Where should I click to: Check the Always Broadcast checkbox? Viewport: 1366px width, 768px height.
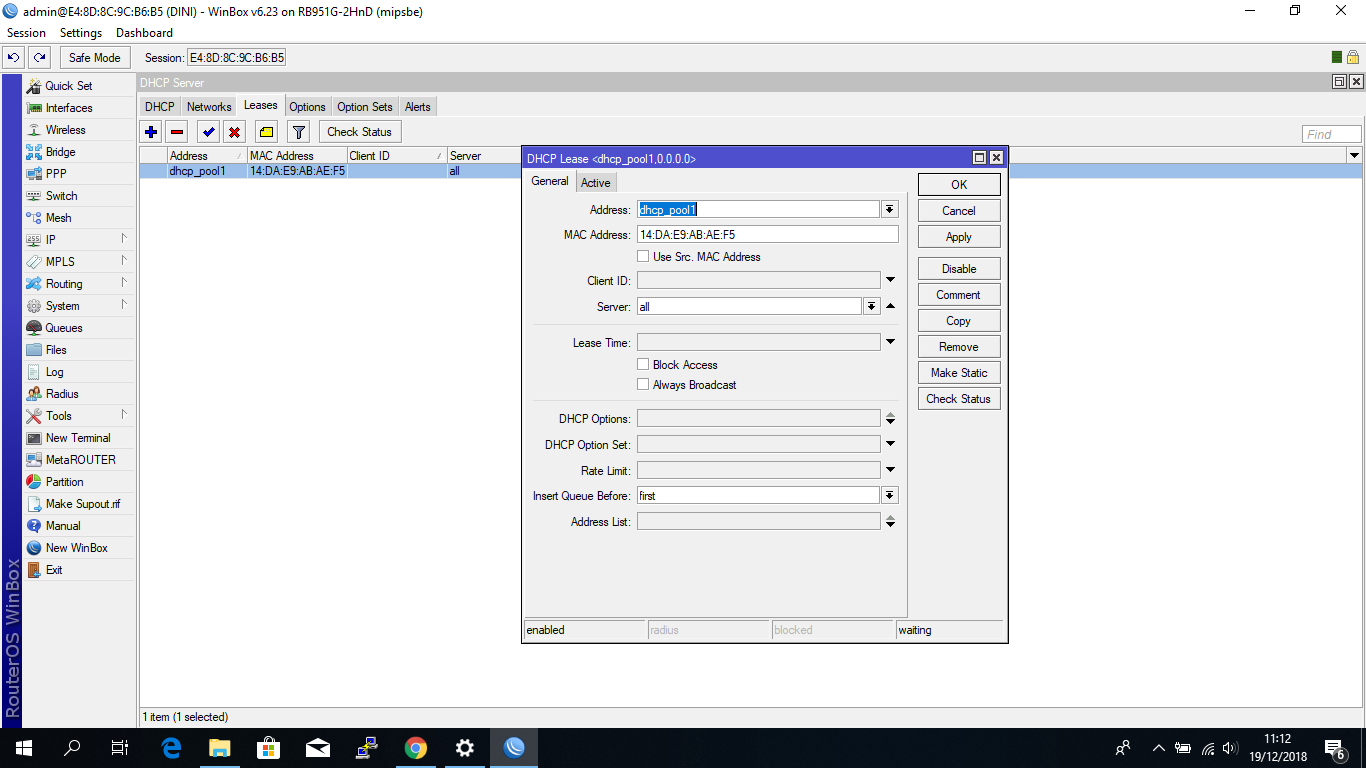tap(643, 385)
